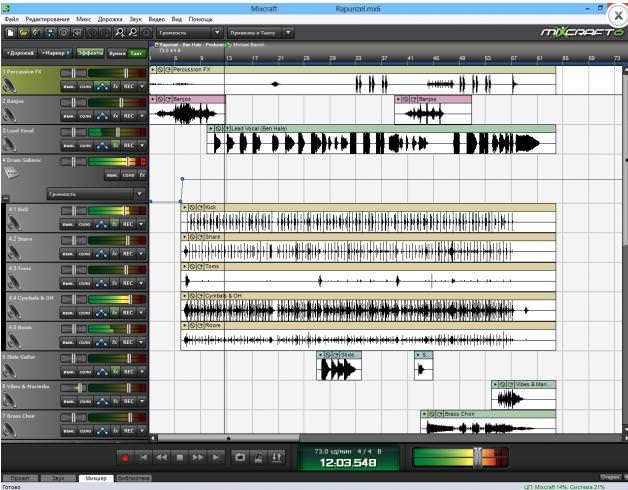Click the Add Sound File toolbar icon

pyautogui.click(x=37, y=33)
